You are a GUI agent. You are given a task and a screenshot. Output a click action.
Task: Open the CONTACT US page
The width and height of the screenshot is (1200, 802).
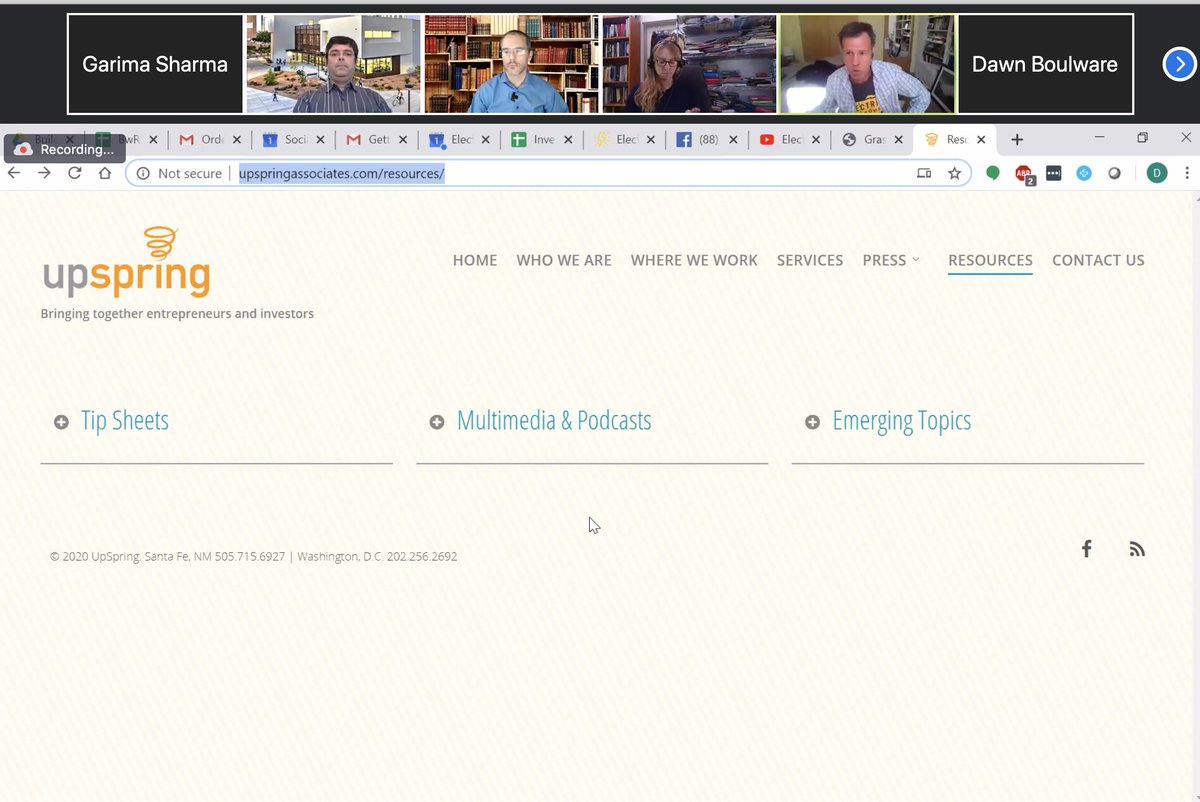point(1098,260)
